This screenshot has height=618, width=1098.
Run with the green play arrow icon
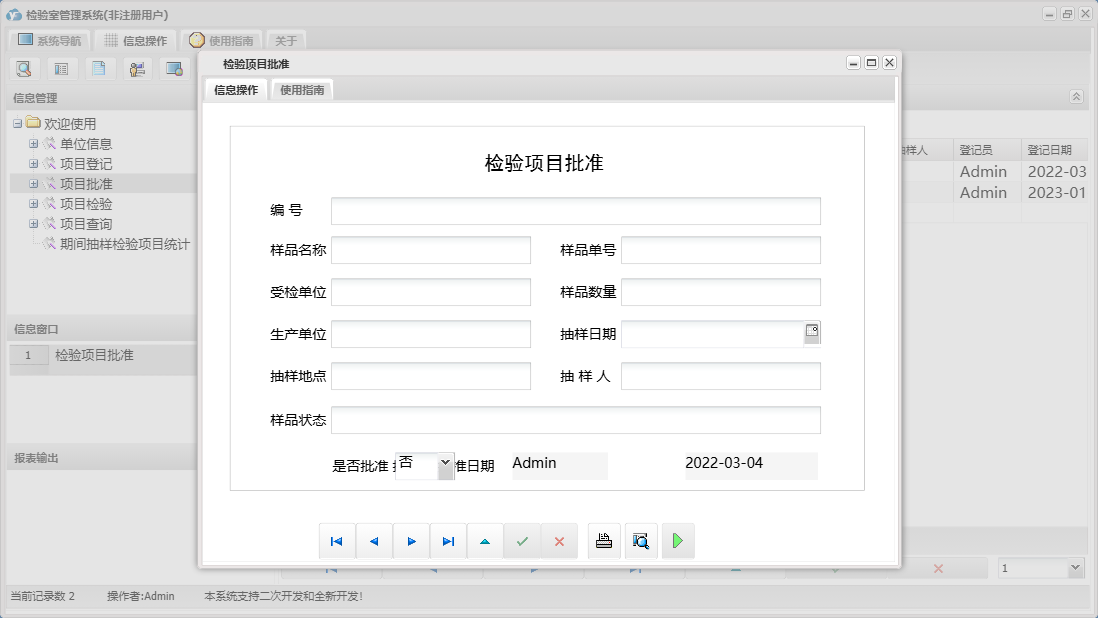point(678,540)
